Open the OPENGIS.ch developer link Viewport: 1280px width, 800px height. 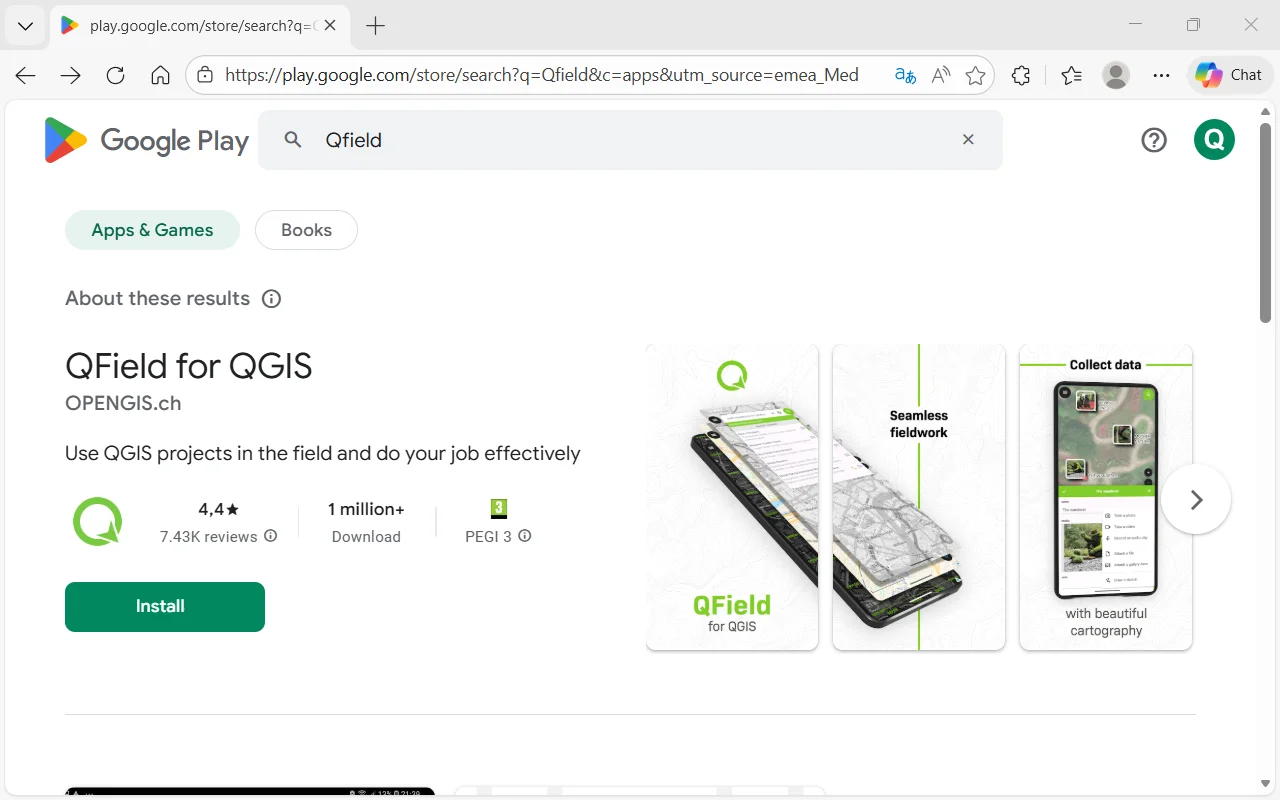[123, 403]
